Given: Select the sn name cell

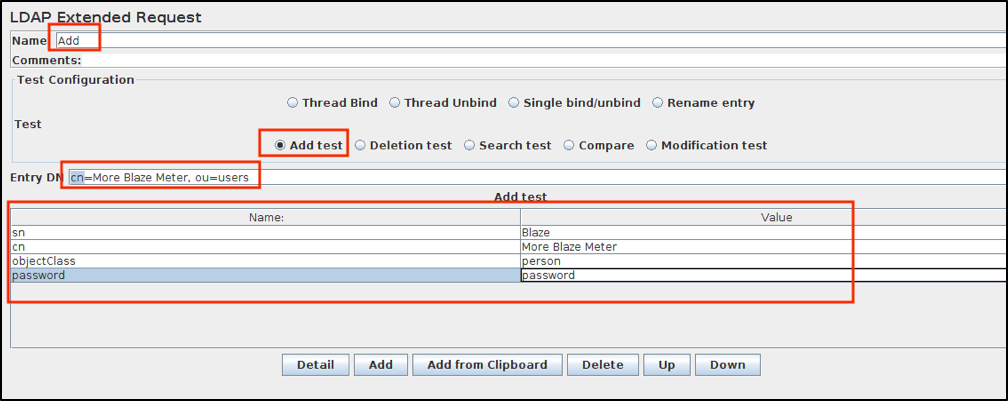Looking at the screenshot, I should pos(266,233).
